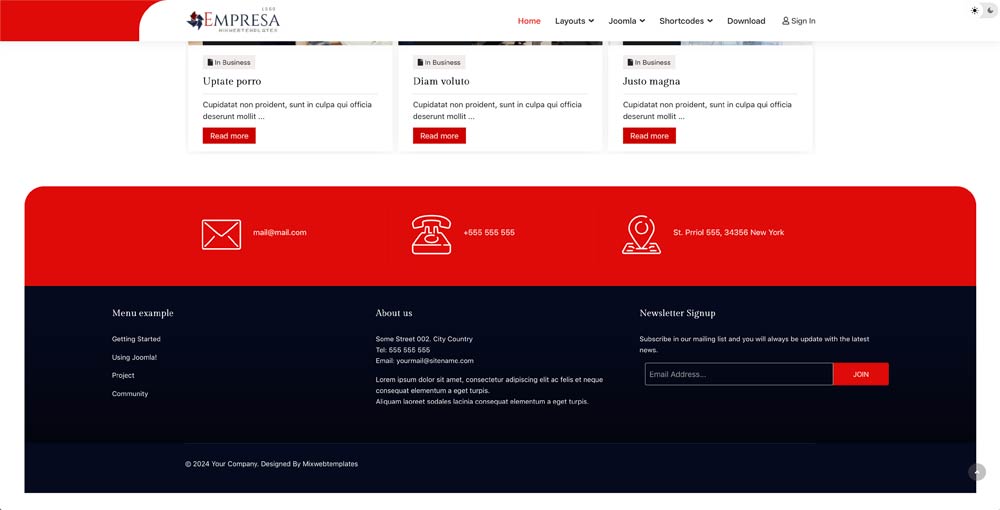1000x510 pixels.
Task: Click the Empresa logo in the header
Action: 233,21
